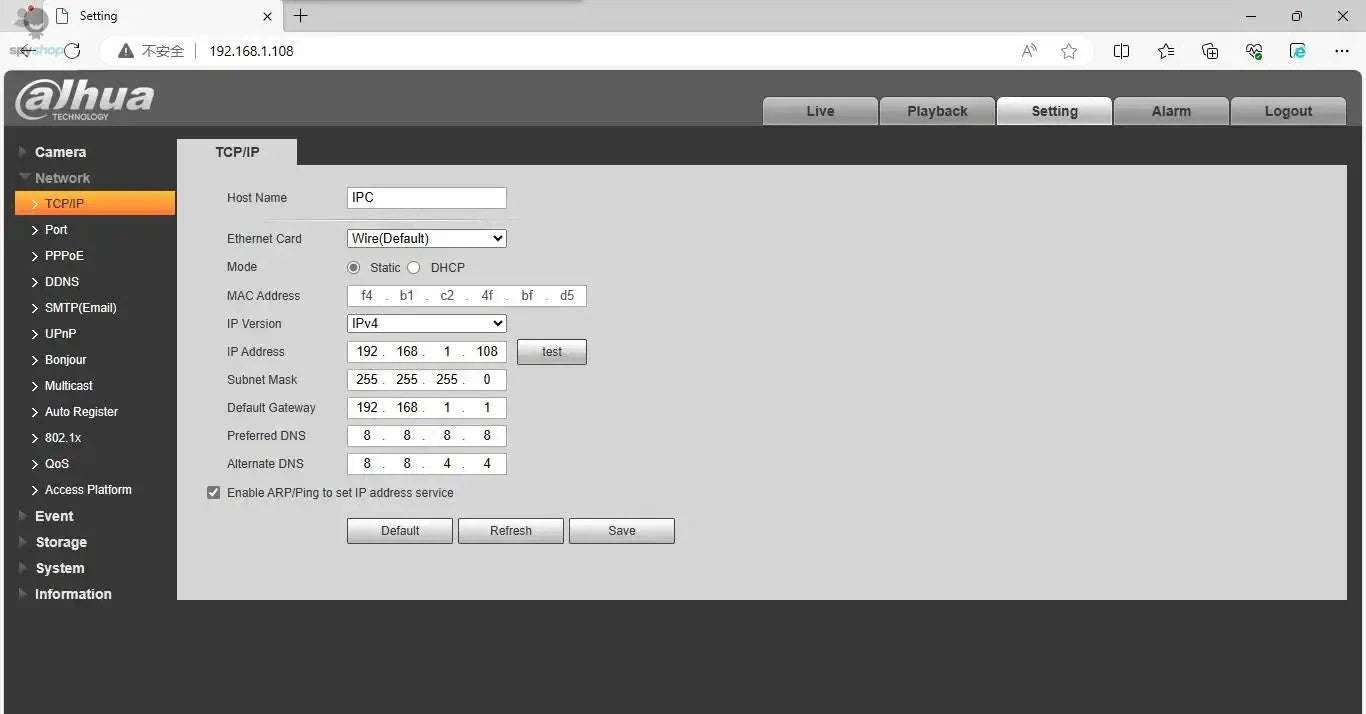Open the read aloud icon in address bar
The image size is (1366, 714).
point(1028,51)
